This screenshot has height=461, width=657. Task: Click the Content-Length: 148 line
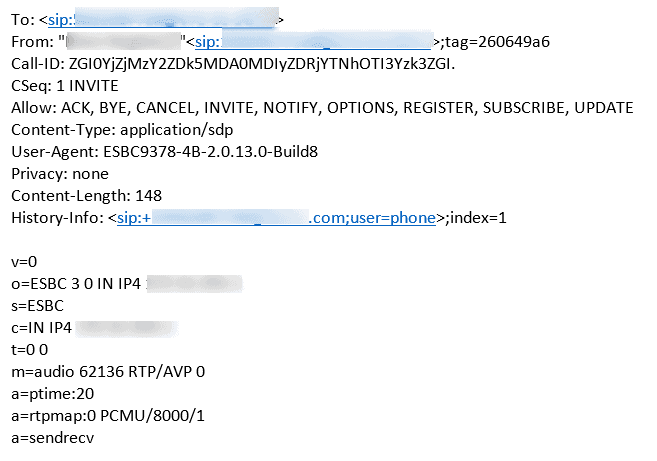click(x=86, y=196)
